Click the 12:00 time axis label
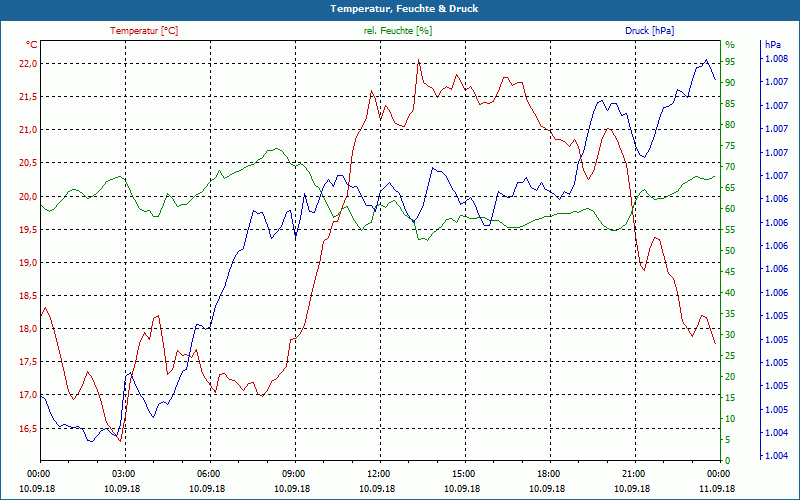 coord(381,473)
